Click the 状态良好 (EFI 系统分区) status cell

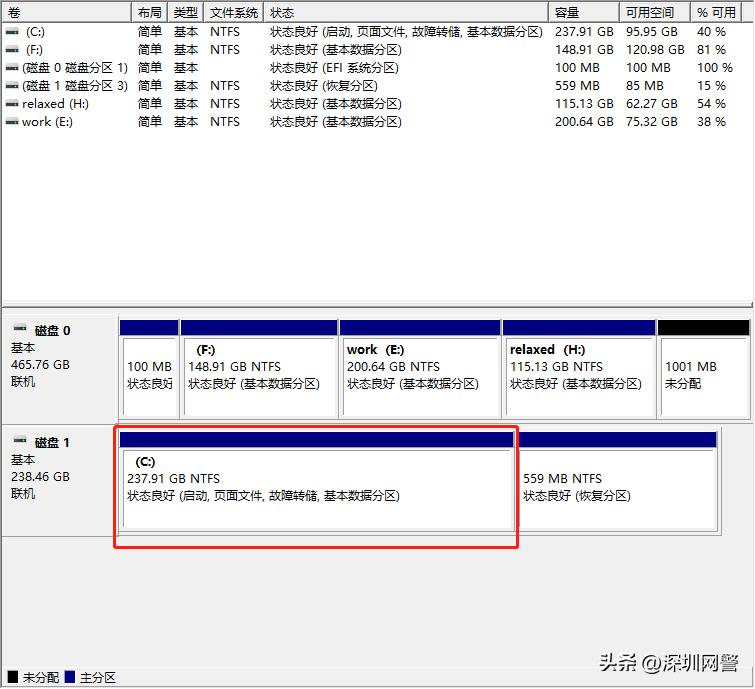(334, 68)
